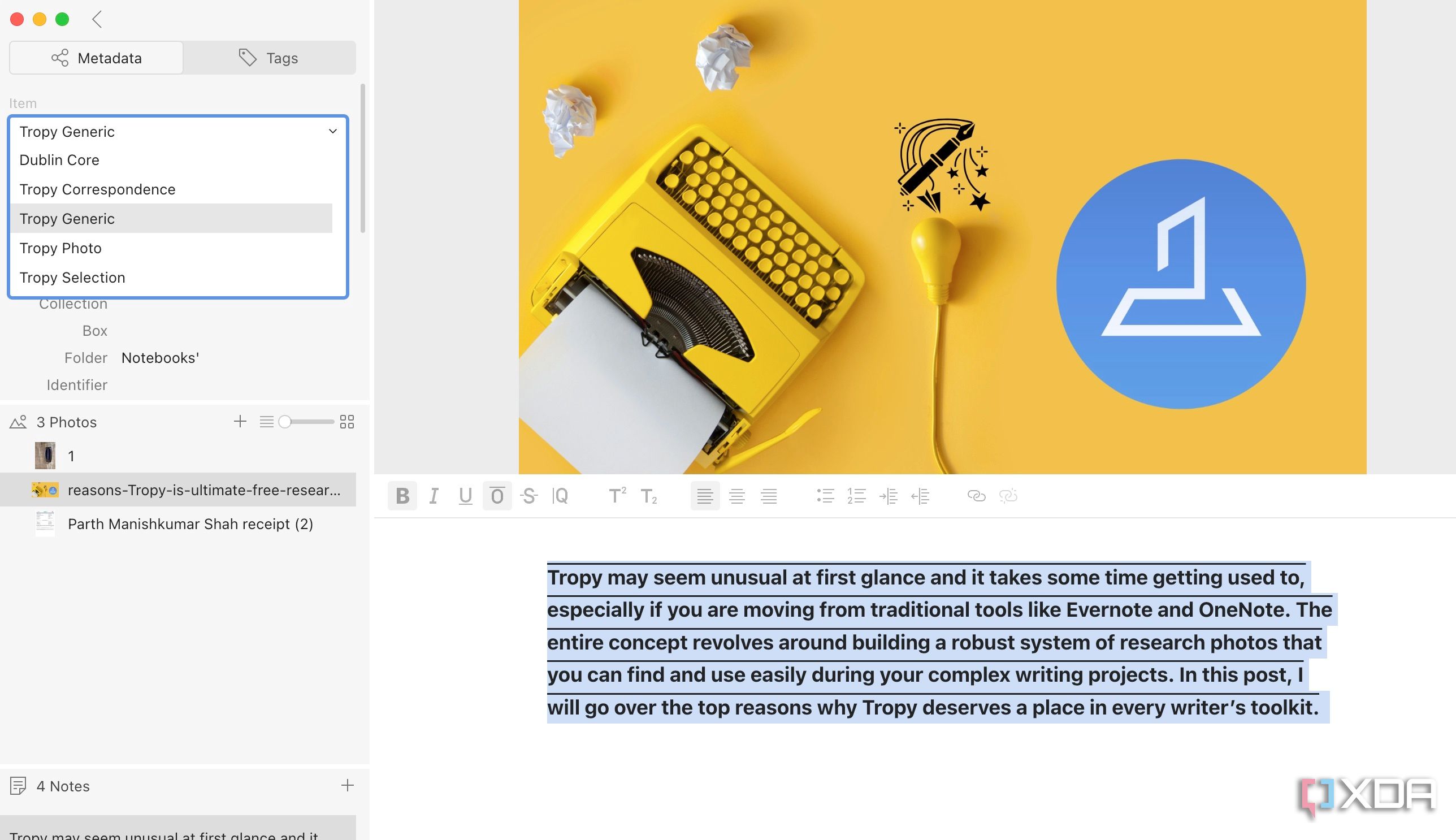Edit the Folder field value Notebooks'

(x=161, y=358)
